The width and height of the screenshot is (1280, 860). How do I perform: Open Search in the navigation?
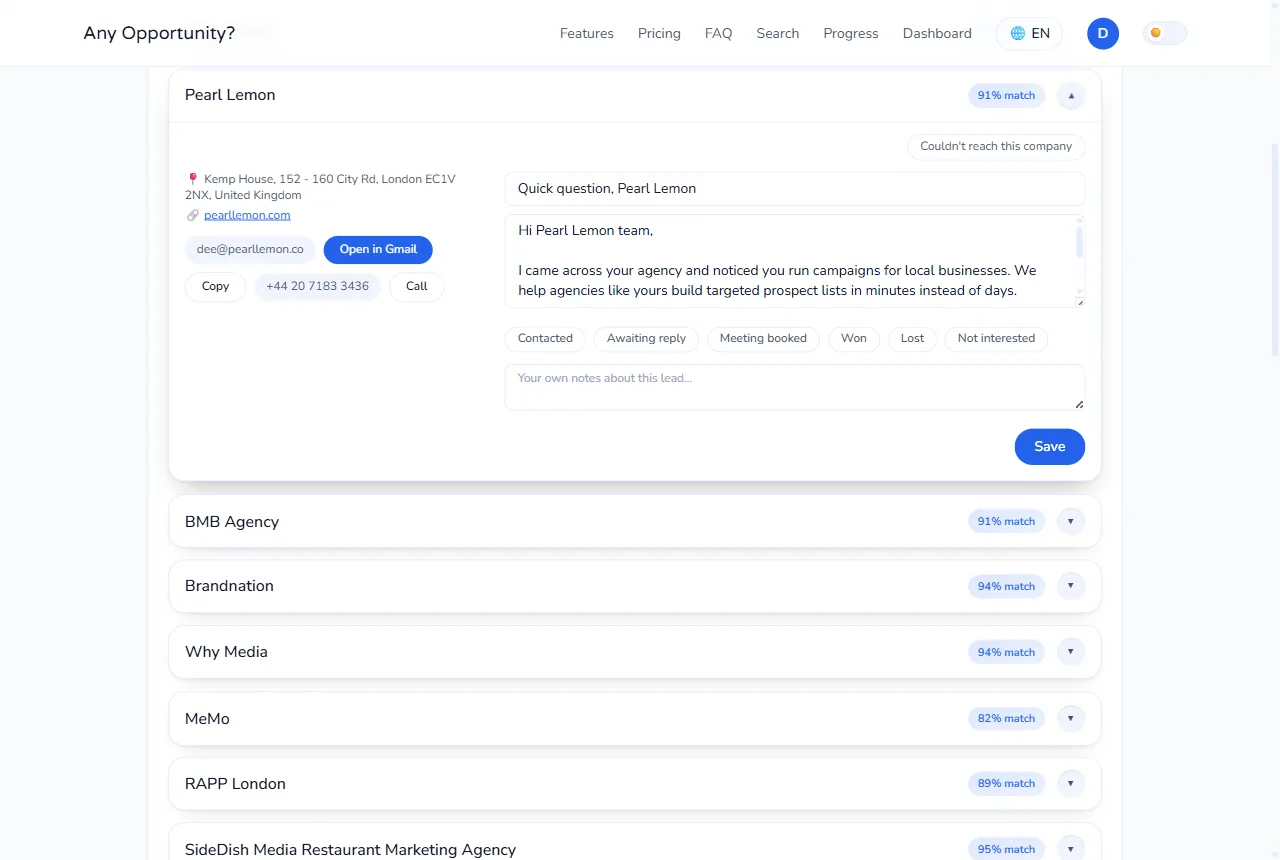click(x=778, y=33)
